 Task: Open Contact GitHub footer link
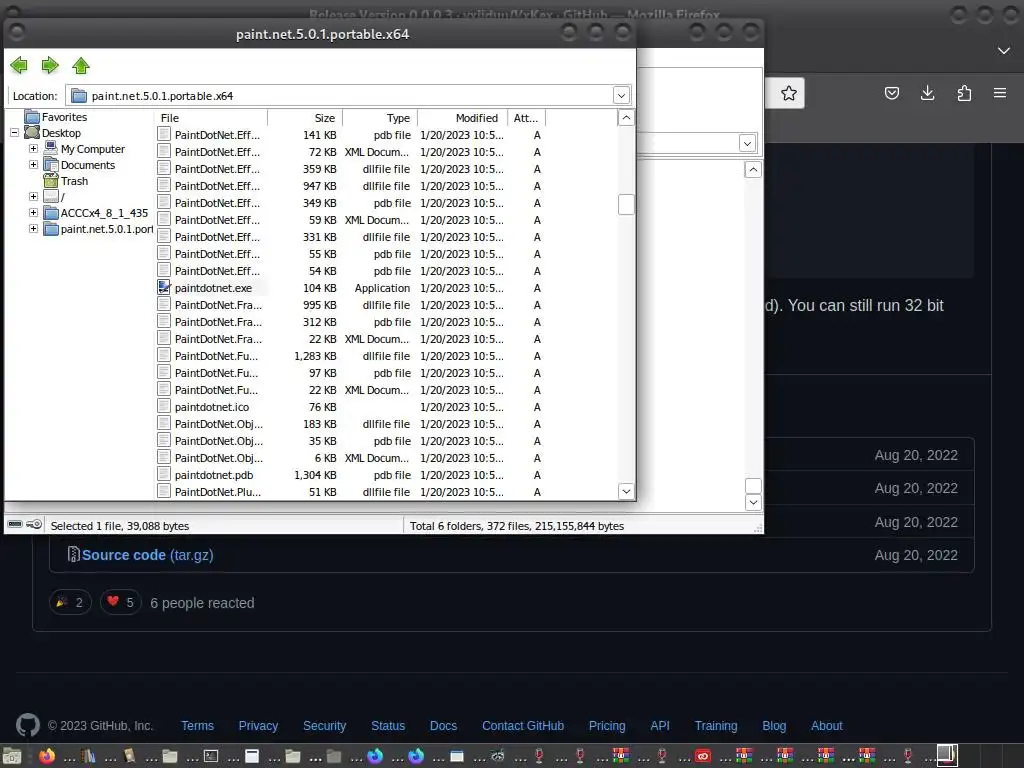pos(523,726)
